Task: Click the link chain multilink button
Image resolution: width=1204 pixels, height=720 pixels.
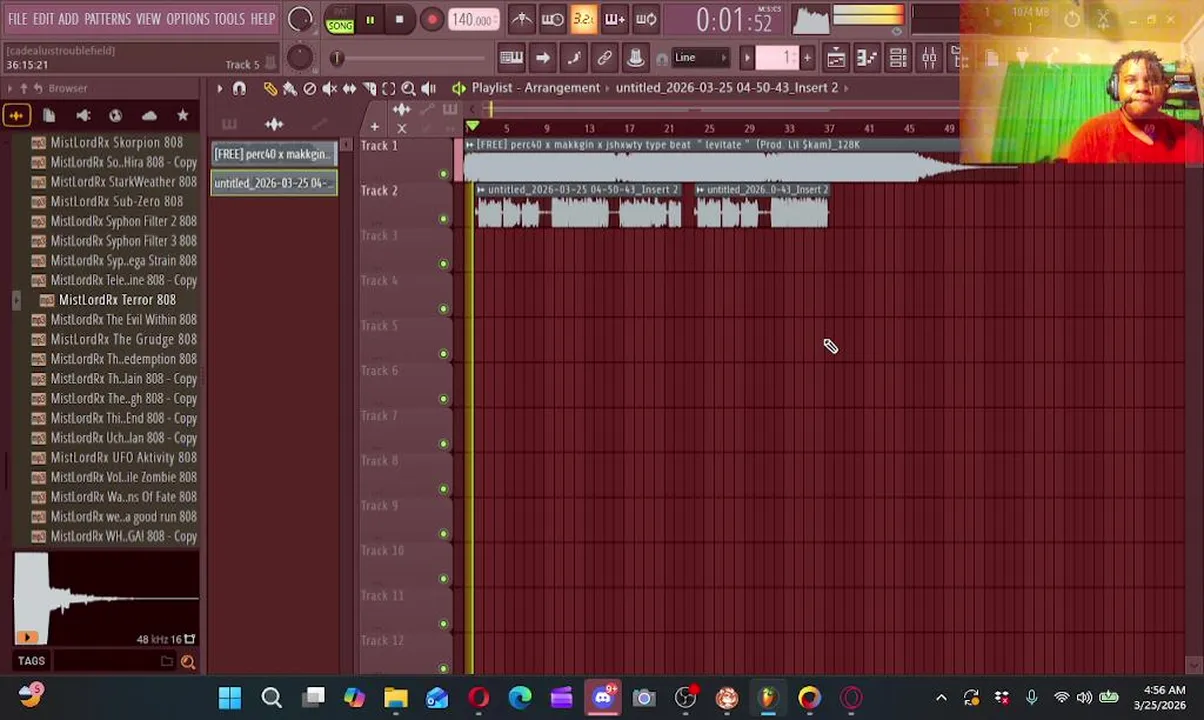Action: pos(604,58)
